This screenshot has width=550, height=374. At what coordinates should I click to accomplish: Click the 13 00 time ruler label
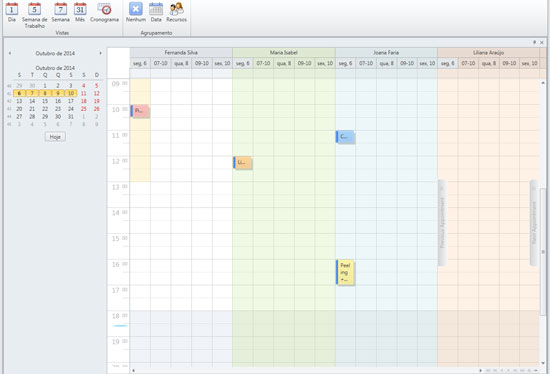120,187
